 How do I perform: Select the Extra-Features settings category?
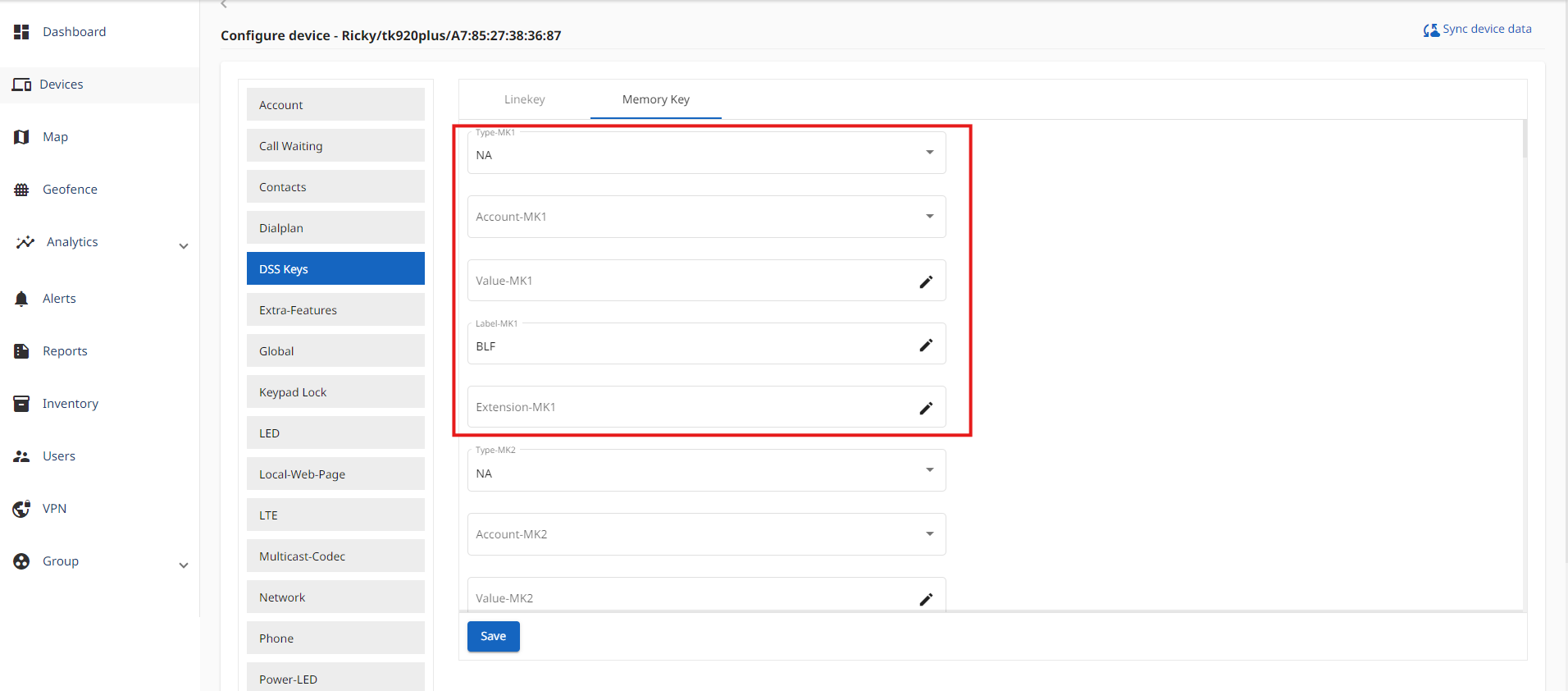[335, 310]
